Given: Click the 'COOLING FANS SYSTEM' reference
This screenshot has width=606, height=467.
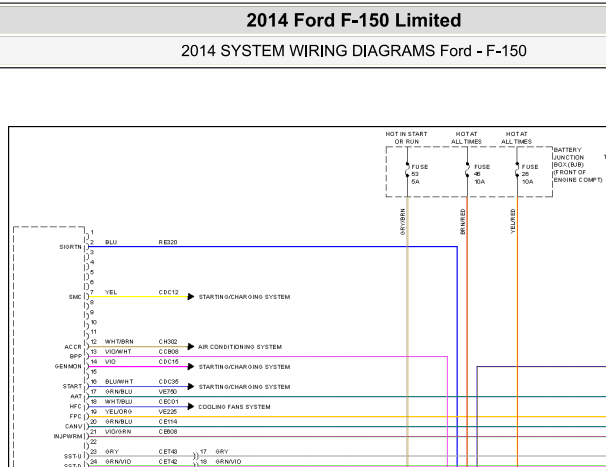Looking at the screenshot, I should coord(234,407).
